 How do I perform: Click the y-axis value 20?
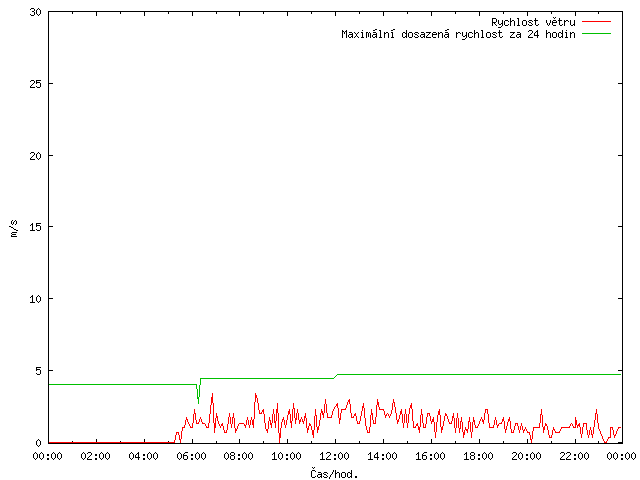coord(36,156)
